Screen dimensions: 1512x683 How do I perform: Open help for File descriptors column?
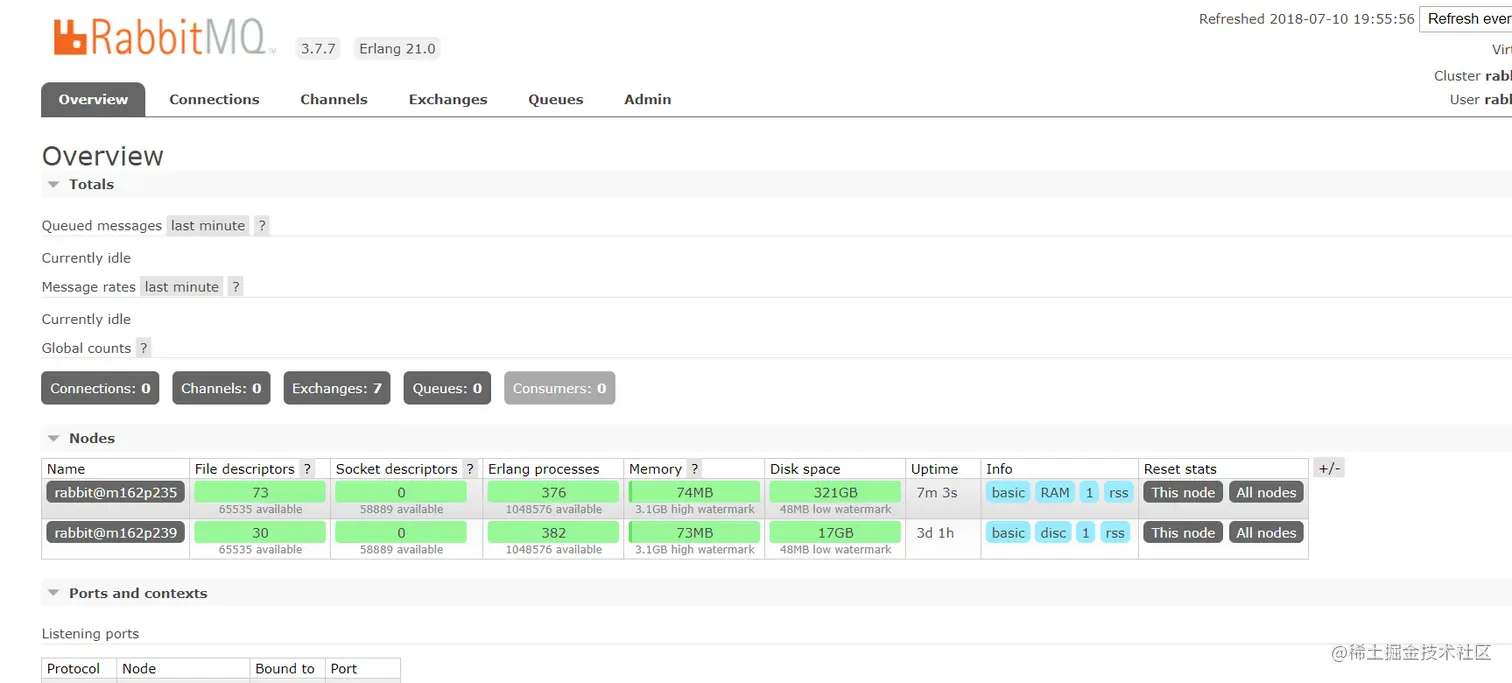coord(307,469)
